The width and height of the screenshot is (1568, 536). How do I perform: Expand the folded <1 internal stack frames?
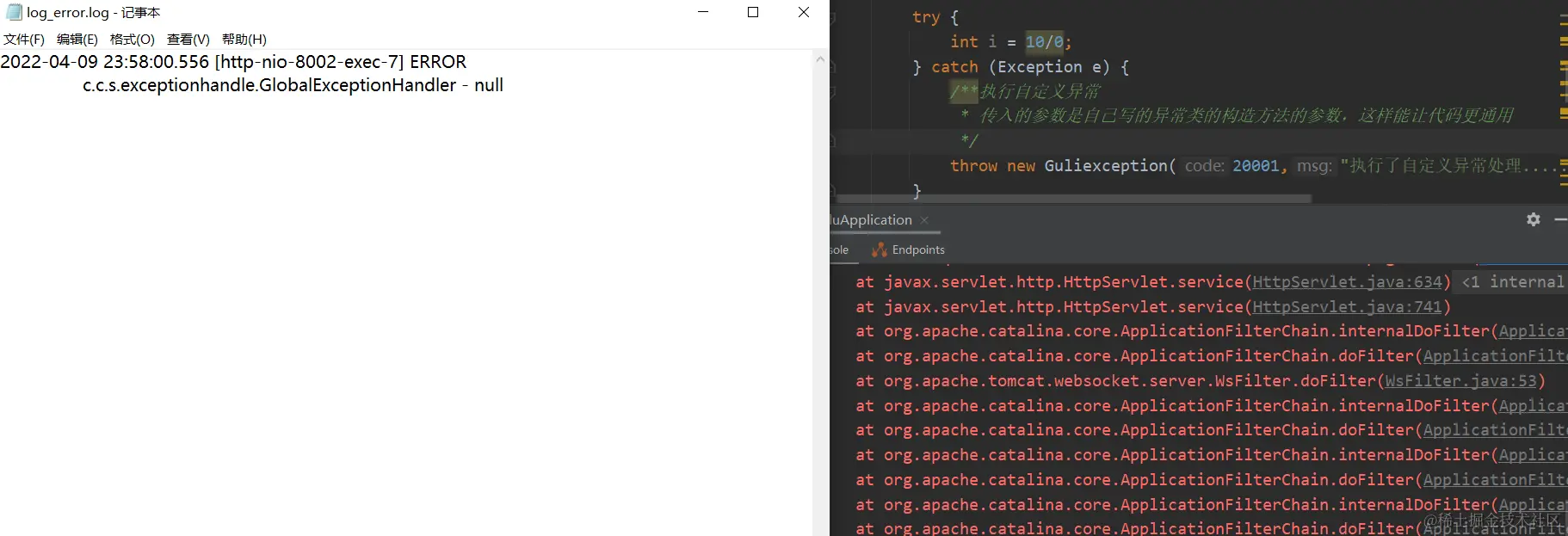1513,282
